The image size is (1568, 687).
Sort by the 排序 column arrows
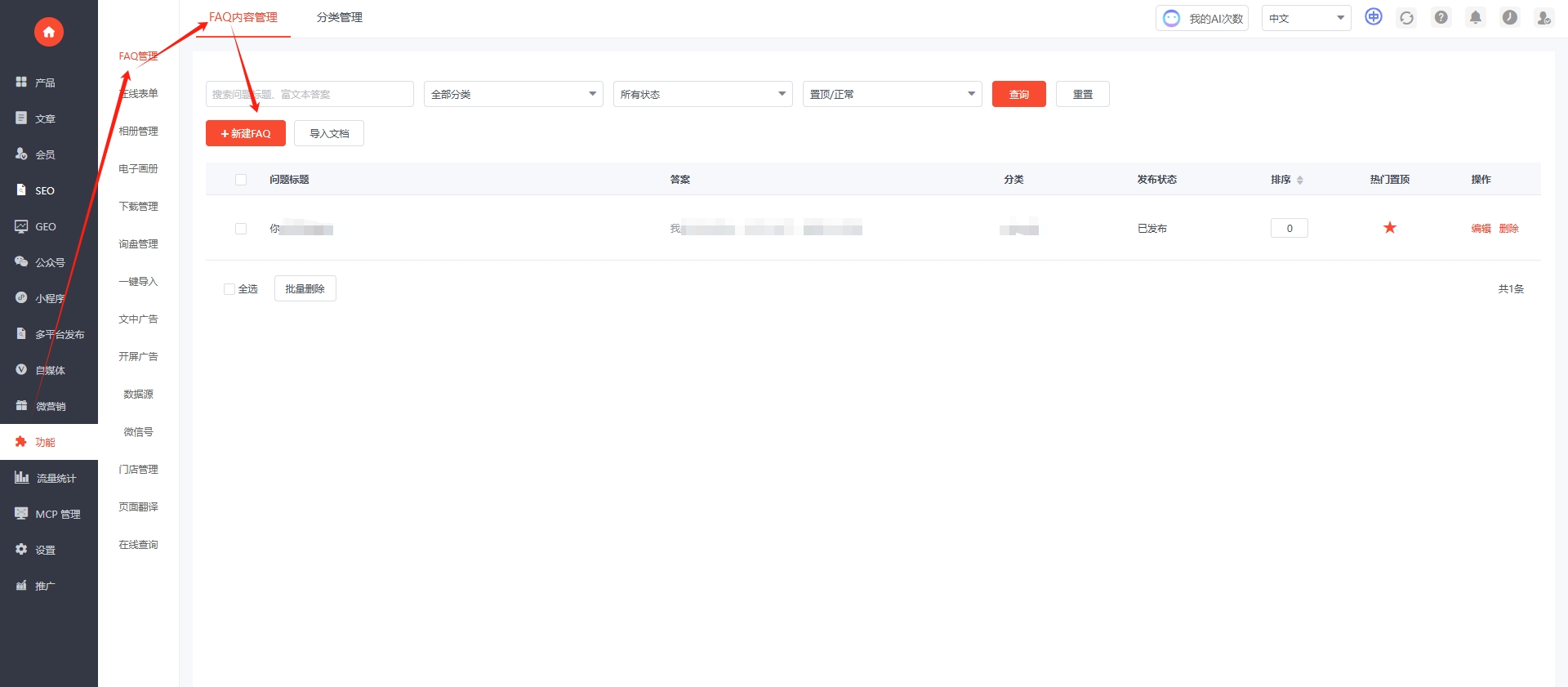pyautogui.click(x=1300, y=180)
